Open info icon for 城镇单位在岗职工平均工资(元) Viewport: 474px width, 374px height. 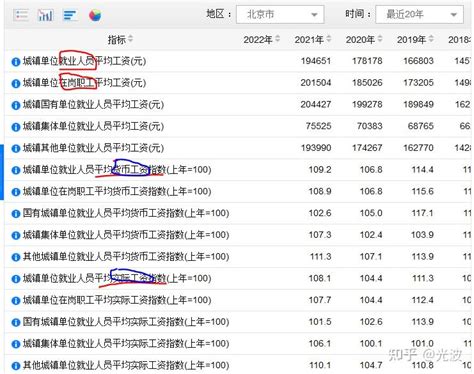(16, 83)
